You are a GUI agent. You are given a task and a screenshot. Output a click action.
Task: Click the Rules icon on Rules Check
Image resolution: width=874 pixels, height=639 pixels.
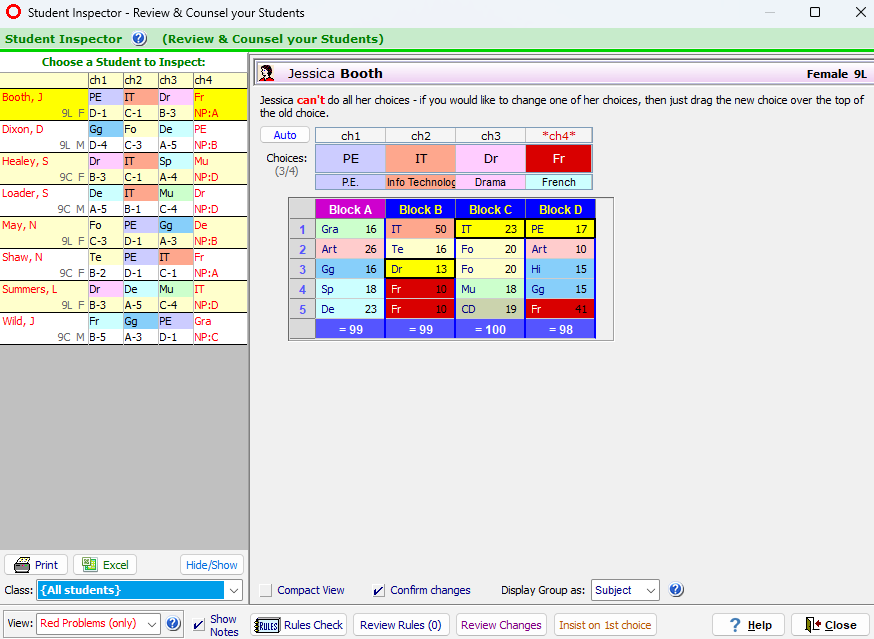267,625
